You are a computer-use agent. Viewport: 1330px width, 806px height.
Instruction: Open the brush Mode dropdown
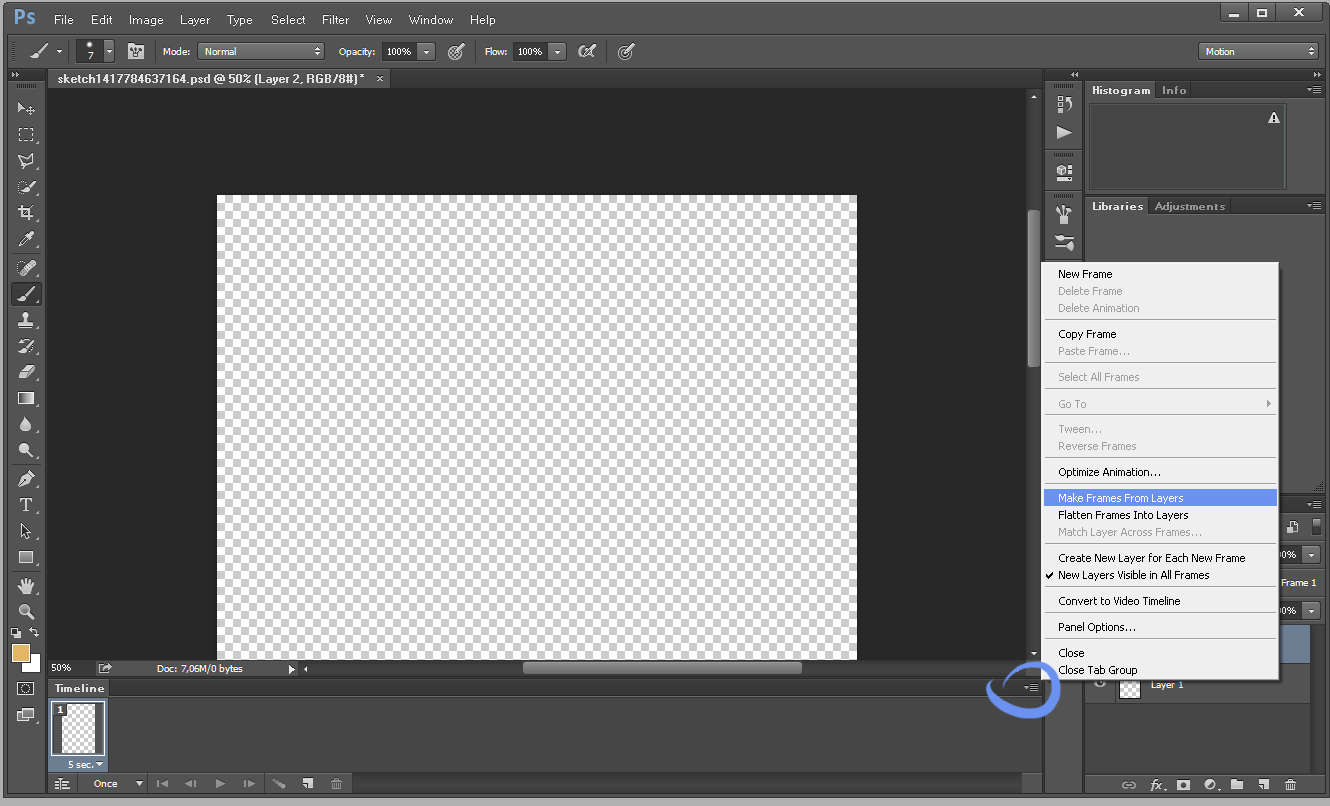point(261,51)
